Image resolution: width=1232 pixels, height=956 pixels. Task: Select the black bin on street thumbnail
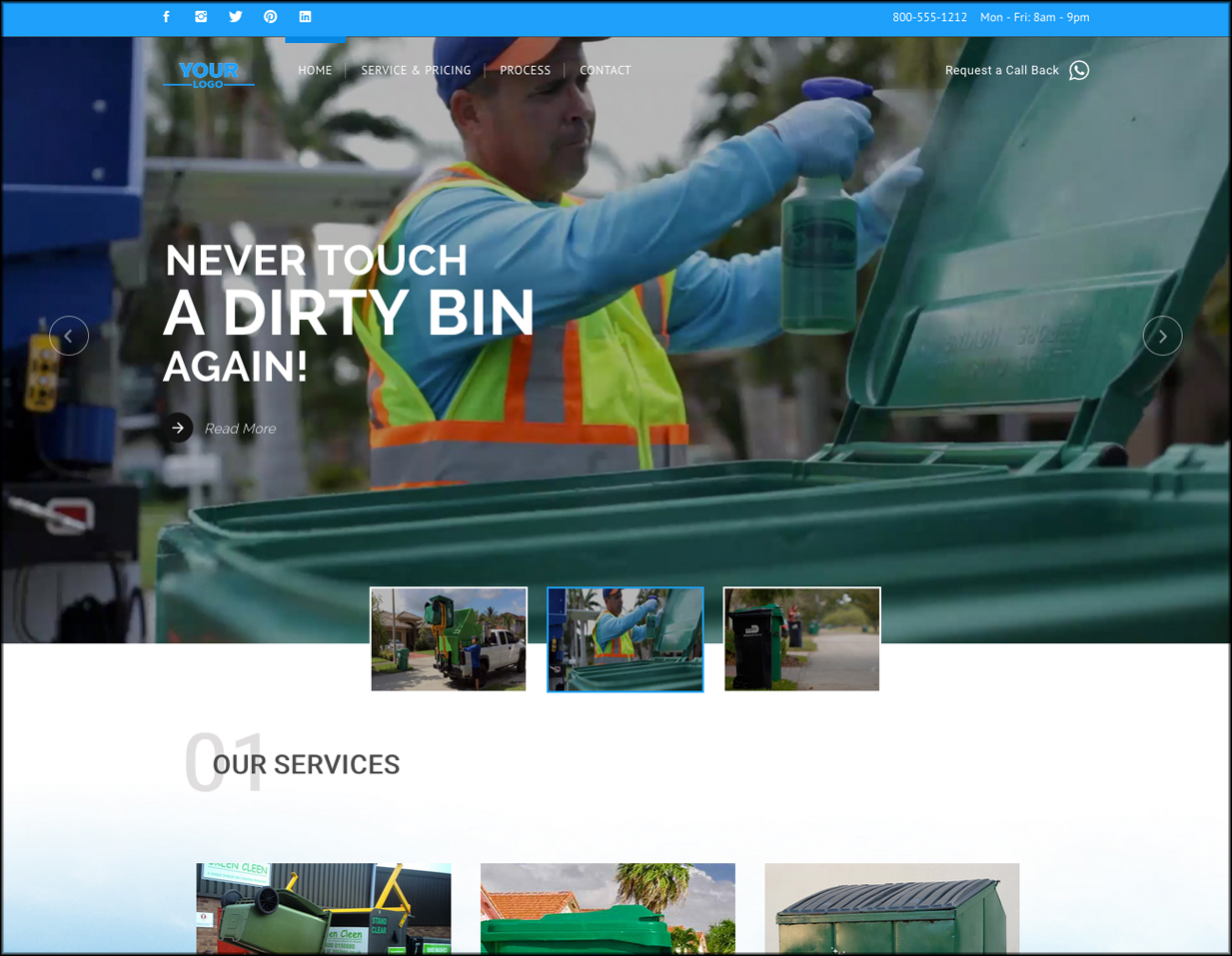(801, 639)
